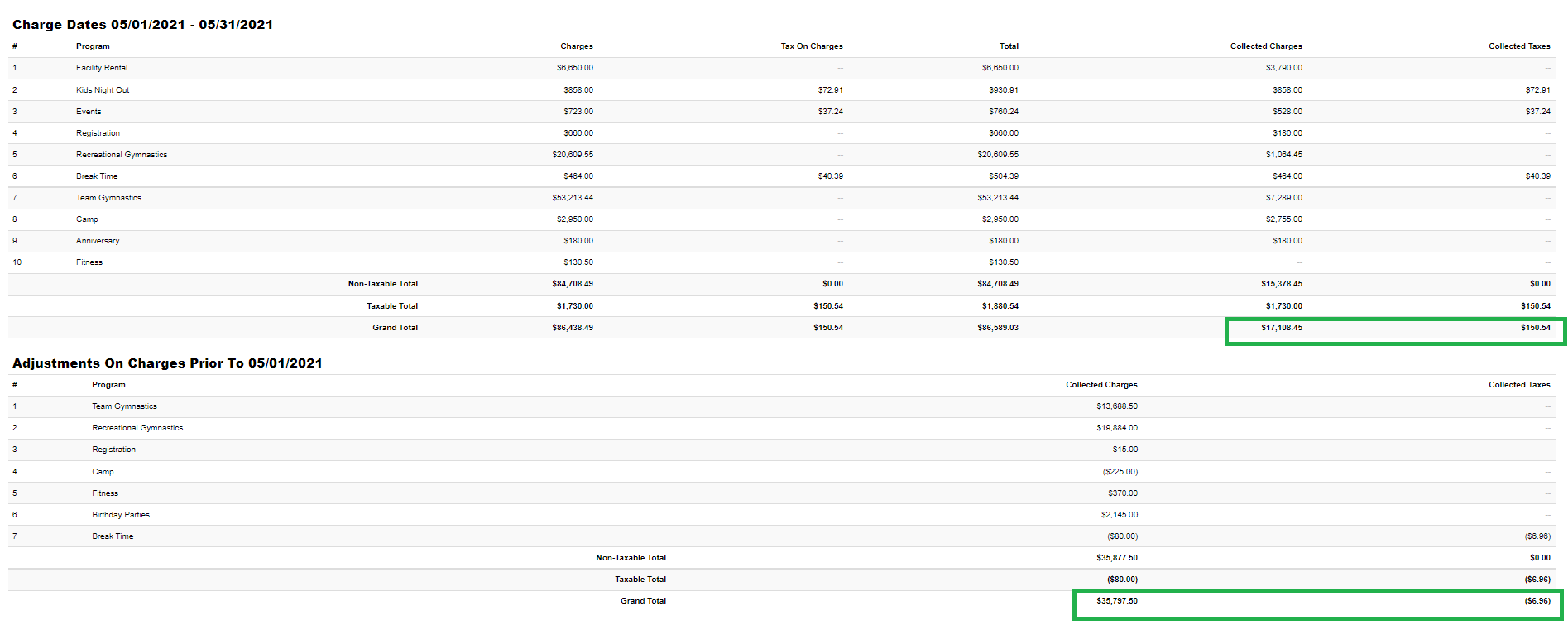Click 'Registration' in the Adjustments table

[113, 450]
